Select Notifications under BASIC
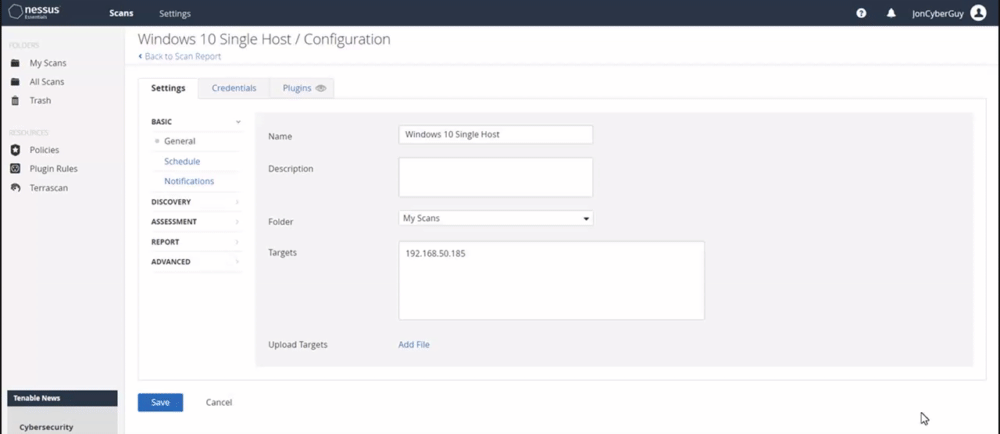The width and height of the screenshot is (1000, 434). (189, 181)
